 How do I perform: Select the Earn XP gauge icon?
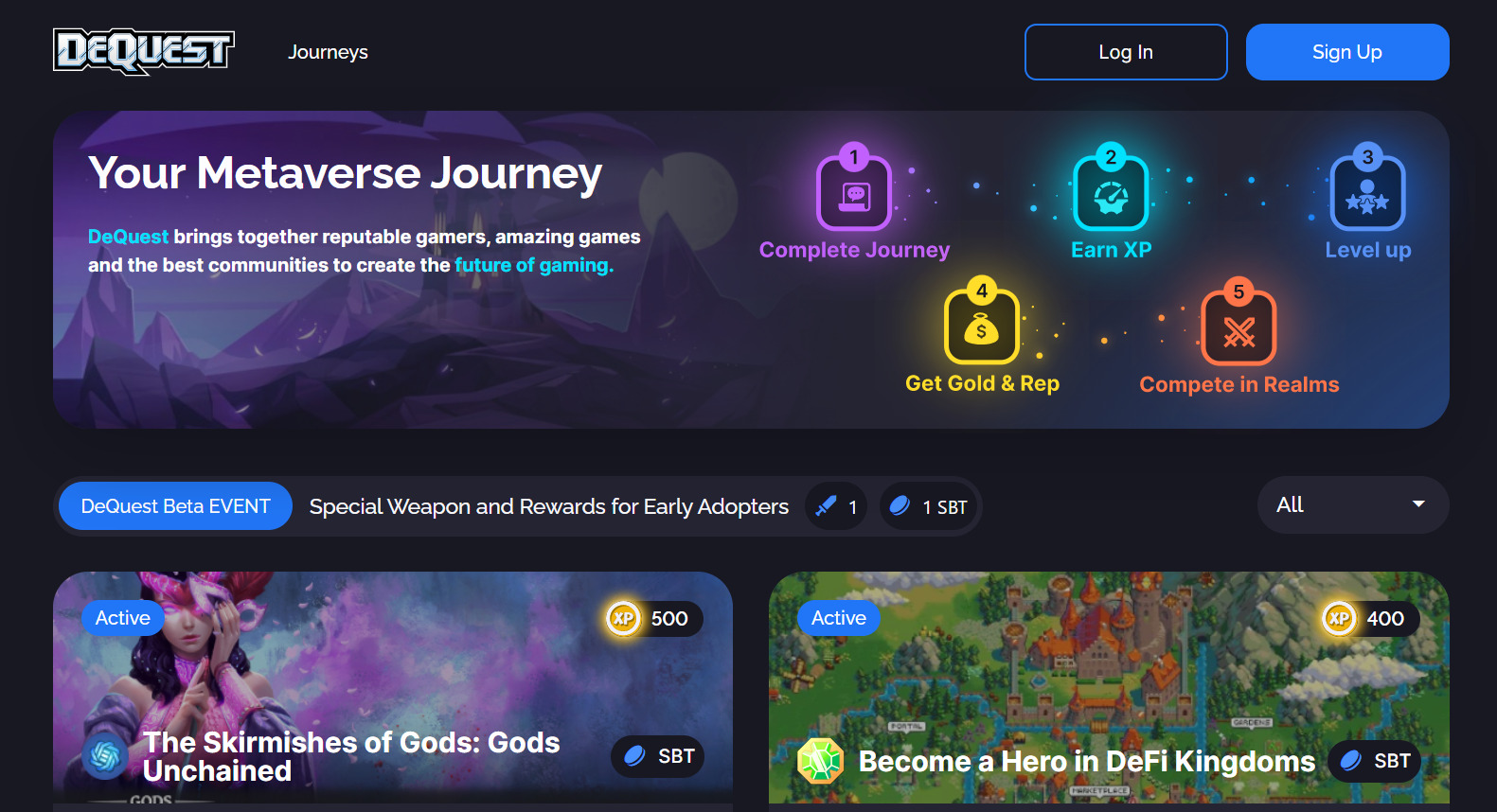point(1111,192)
